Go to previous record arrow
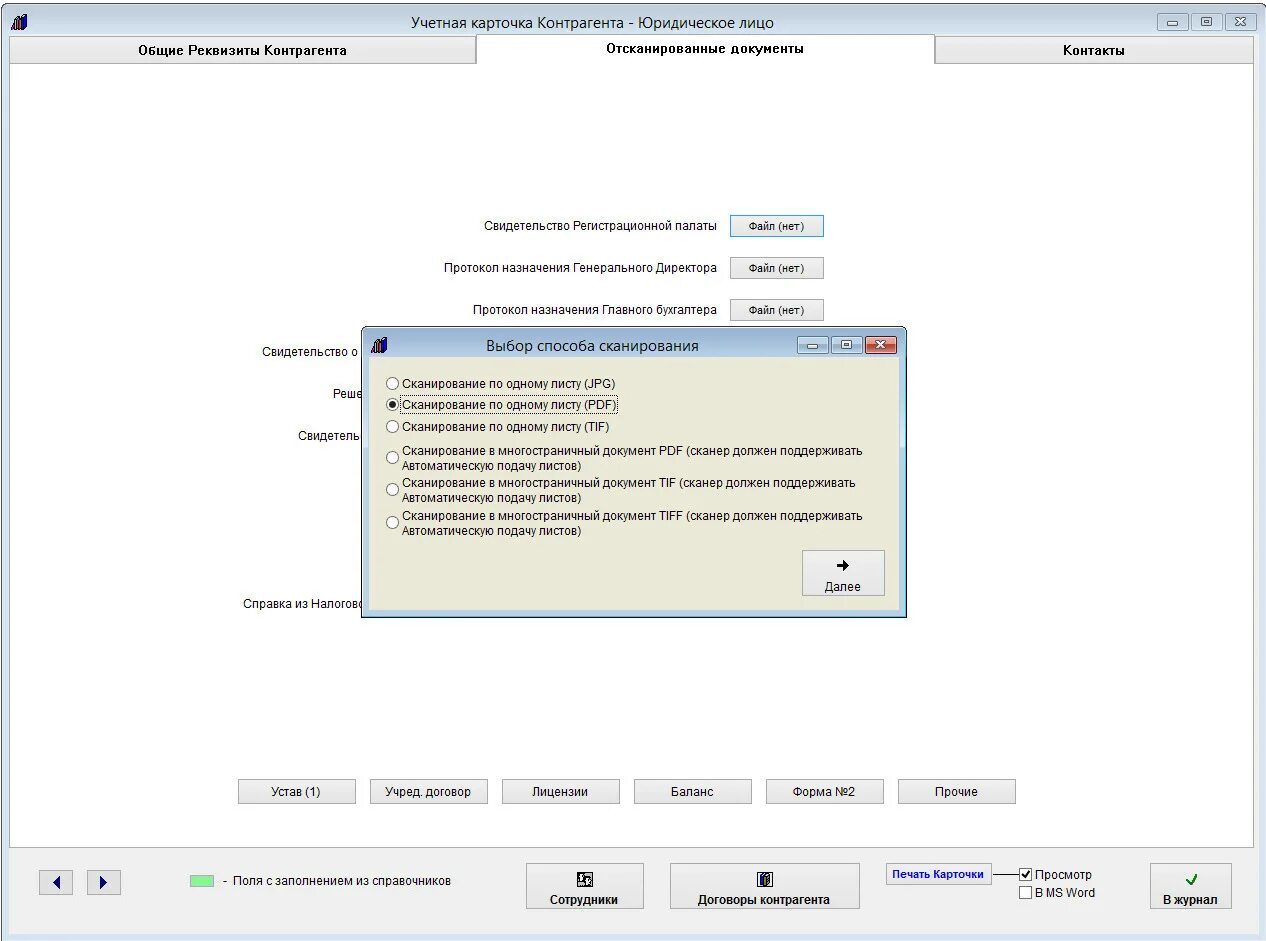The width and height of the screenshot is (1266, 941). tap(56, 882)
